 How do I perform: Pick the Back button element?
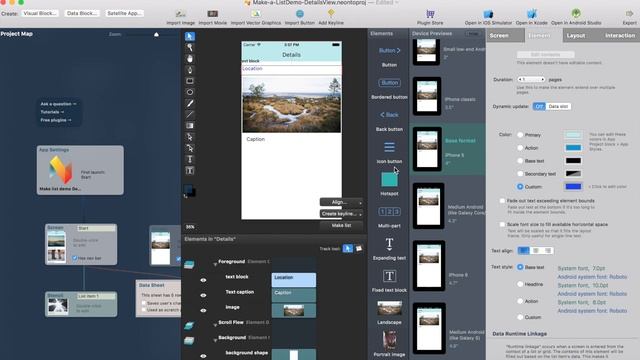tap(389, 115)
